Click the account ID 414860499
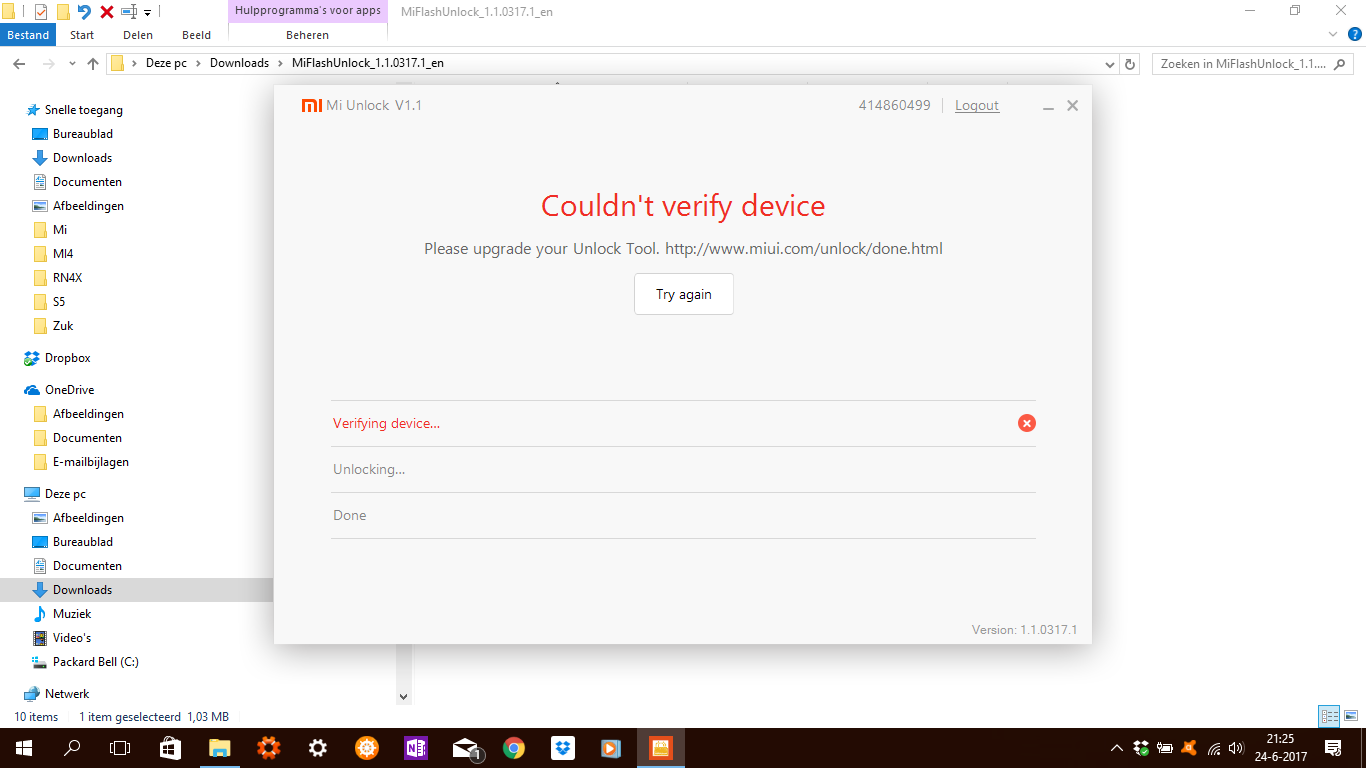 pyautogui.click(x=894, y=105)
